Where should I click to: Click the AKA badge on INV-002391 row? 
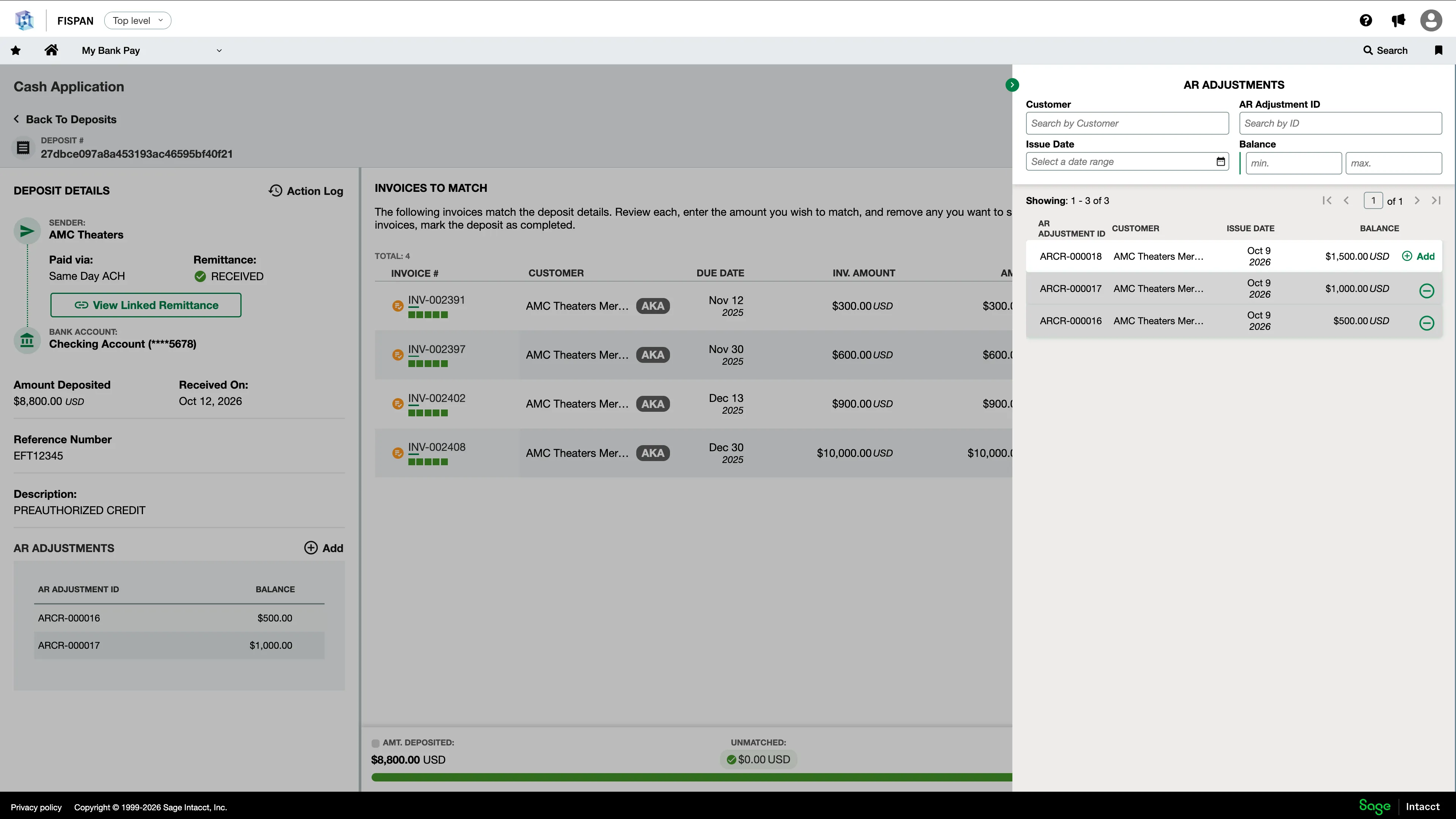tap(653, 306)
